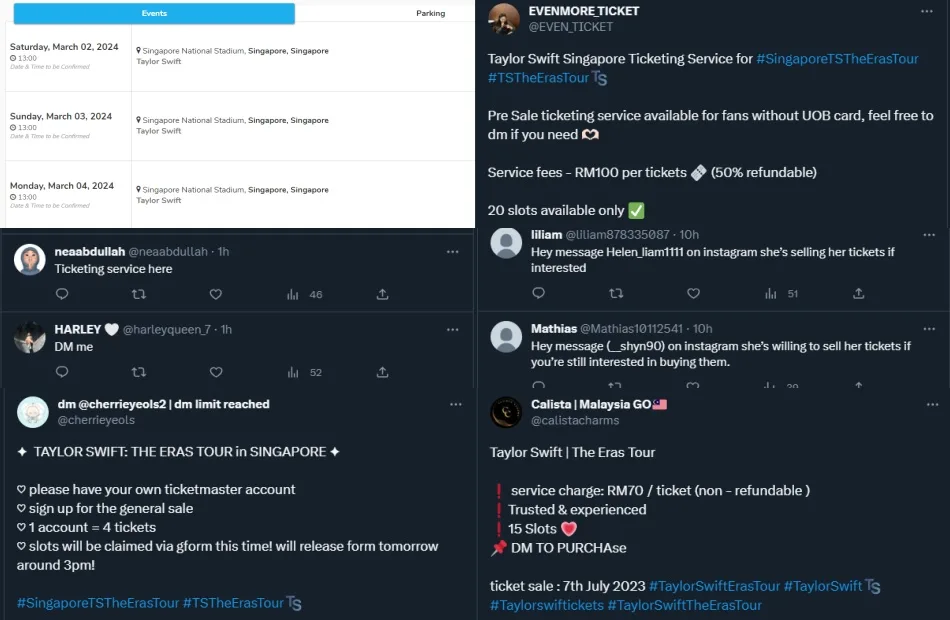Switch to the Parking tab
The height and width of the screenshot is (620, 950).
pyautogui.click(x=431, y=14)
